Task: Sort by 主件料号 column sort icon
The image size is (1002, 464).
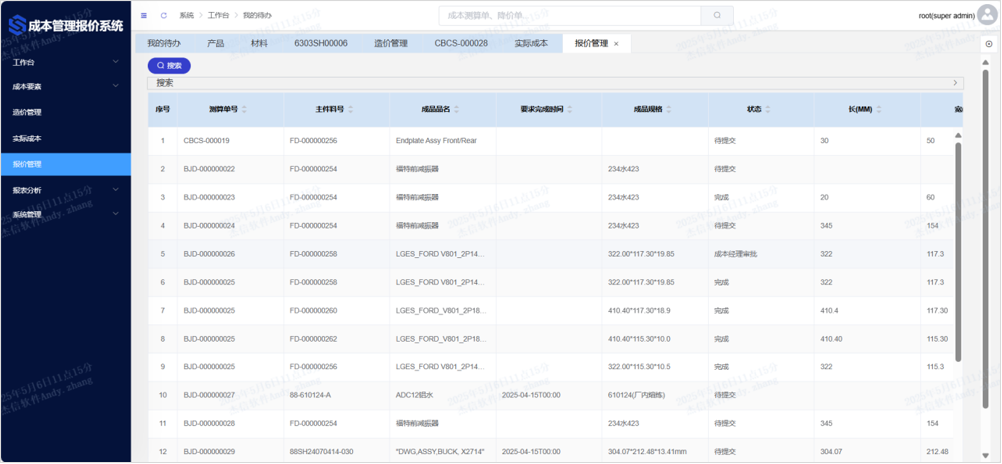Action: click(350, 109)
